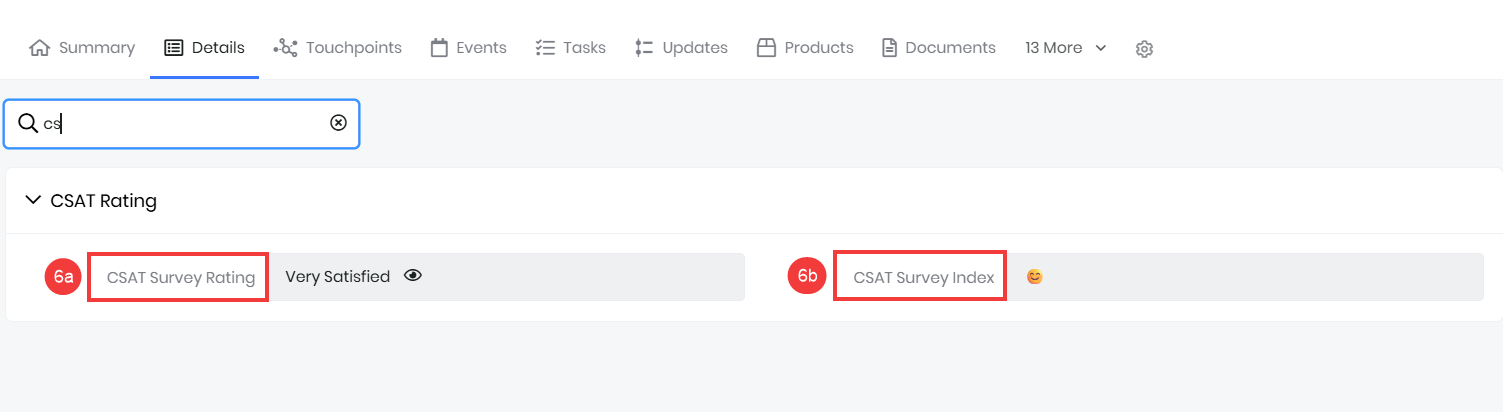Click the Documents file icon
Image resolution: width=1503 pixels, height=412 pixels.
(889, 48)
